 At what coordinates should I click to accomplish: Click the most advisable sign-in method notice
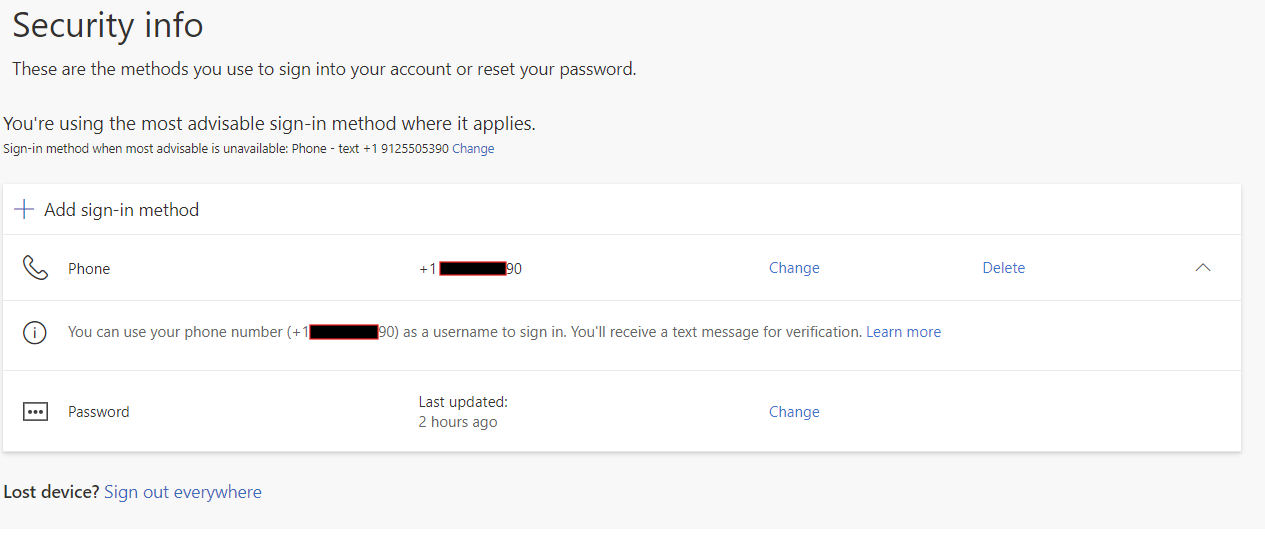click(270, 124)
